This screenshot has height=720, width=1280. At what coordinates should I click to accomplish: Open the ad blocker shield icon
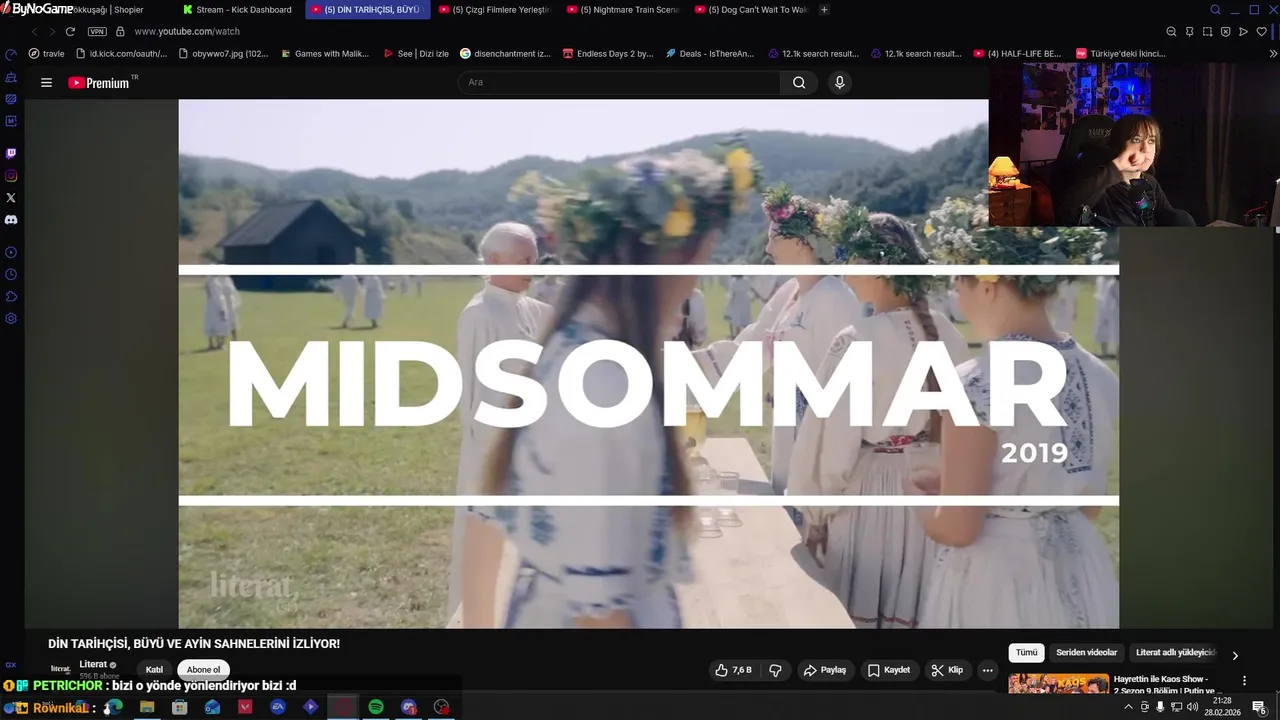coord(1225,32)
